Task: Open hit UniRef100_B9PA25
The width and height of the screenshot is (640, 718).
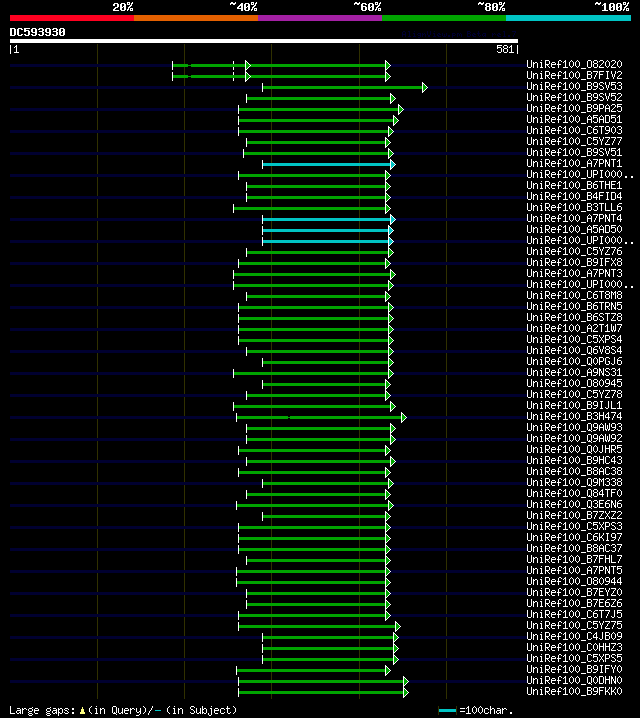Action: [574, 108]
